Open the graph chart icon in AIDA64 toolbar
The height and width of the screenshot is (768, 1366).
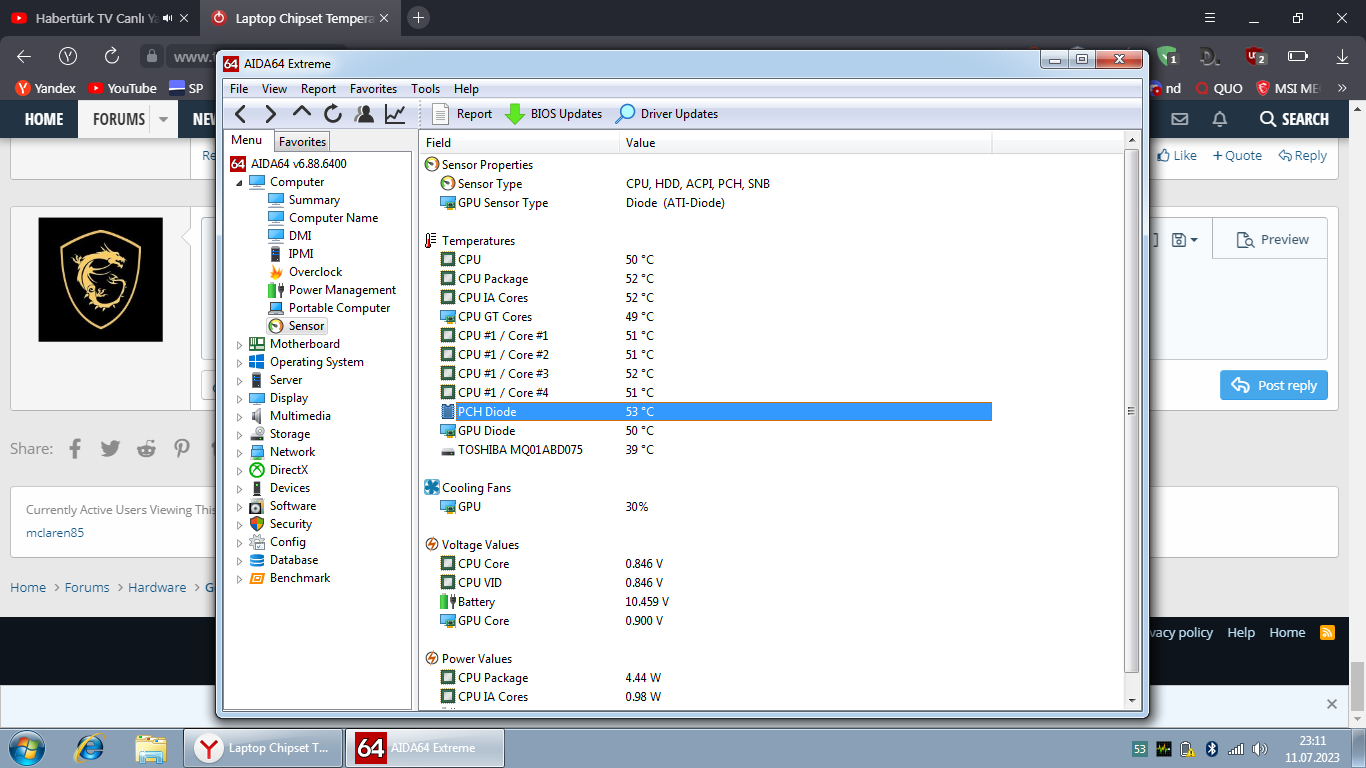395,114
